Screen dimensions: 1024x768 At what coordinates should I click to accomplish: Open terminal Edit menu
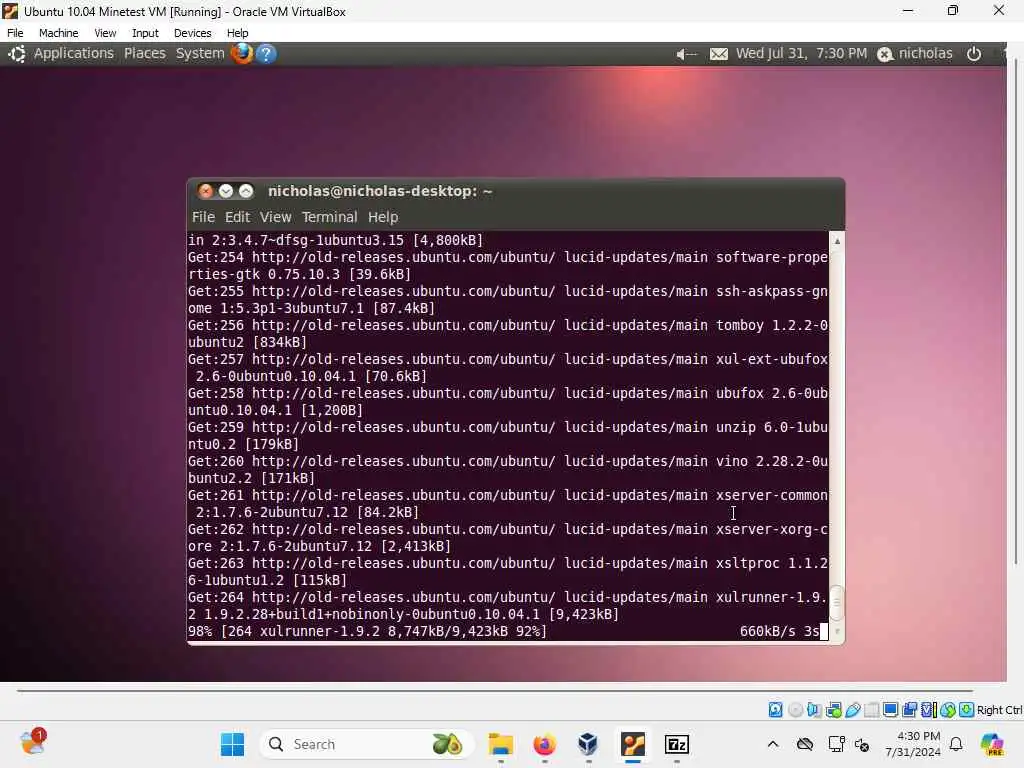coord(238,217)
